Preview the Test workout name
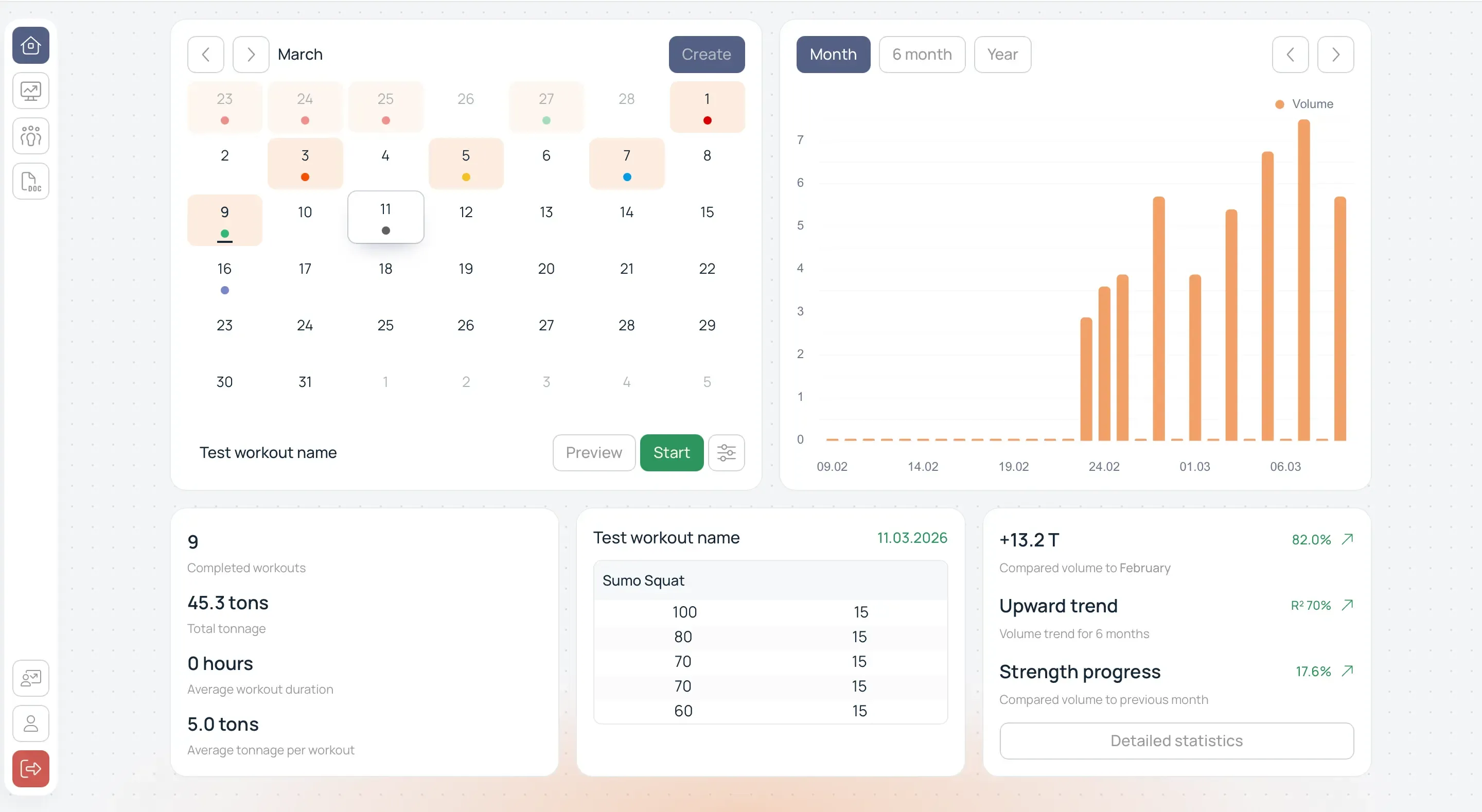 594,452
